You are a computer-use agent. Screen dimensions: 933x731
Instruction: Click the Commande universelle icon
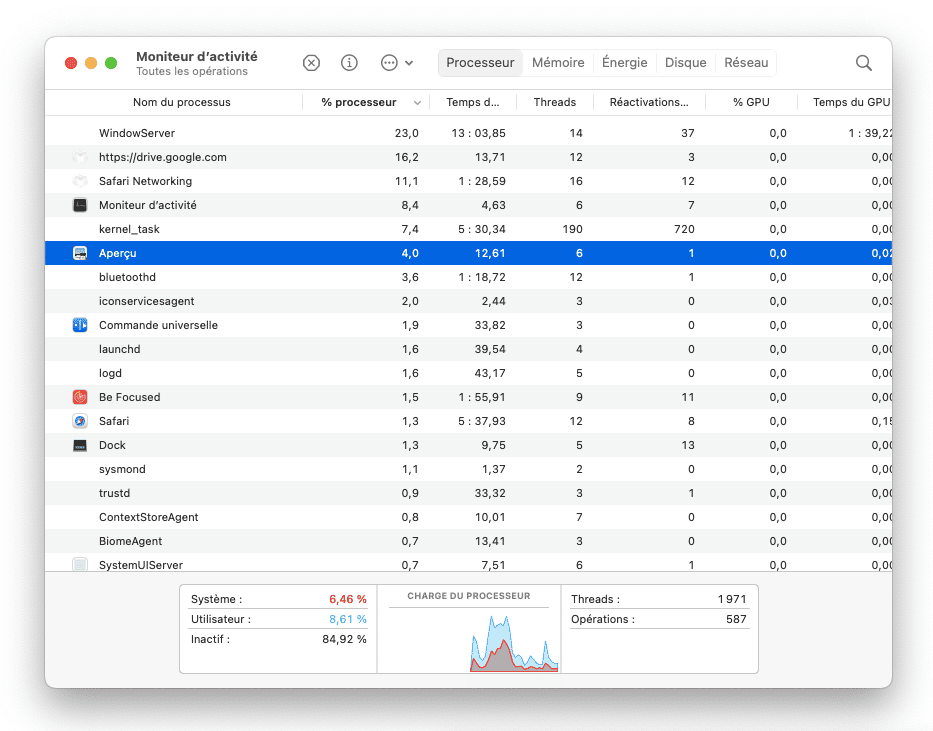[80, 325]
